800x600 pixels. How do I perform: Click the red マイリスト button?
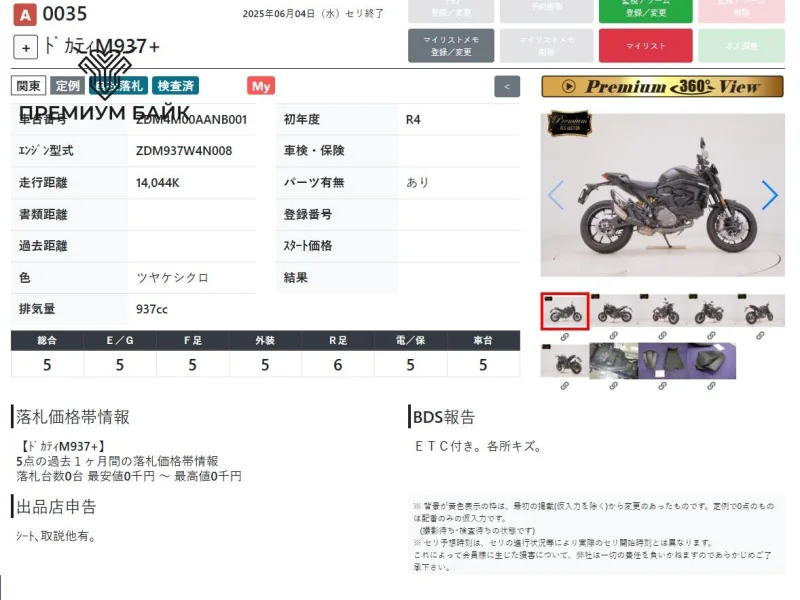tap(645, 46)
